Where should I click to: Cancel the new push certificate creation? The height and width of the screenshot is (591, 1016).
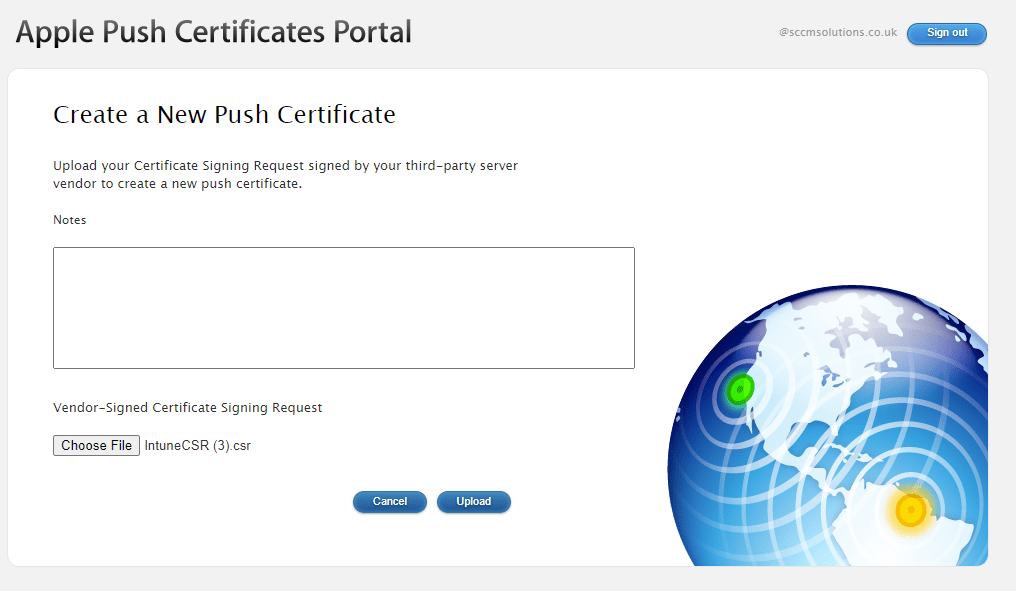tap(389, 501)
